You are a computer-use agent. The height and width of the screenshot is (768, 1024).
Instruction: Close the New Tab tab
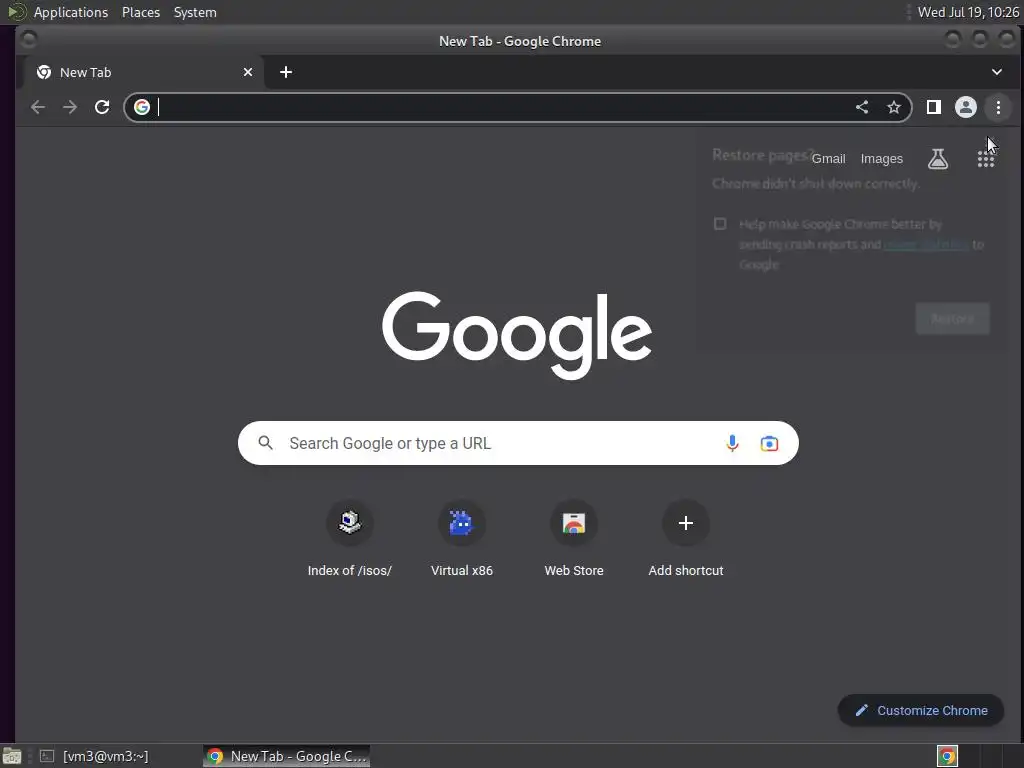pyautogui.click(x=248, y=72)
